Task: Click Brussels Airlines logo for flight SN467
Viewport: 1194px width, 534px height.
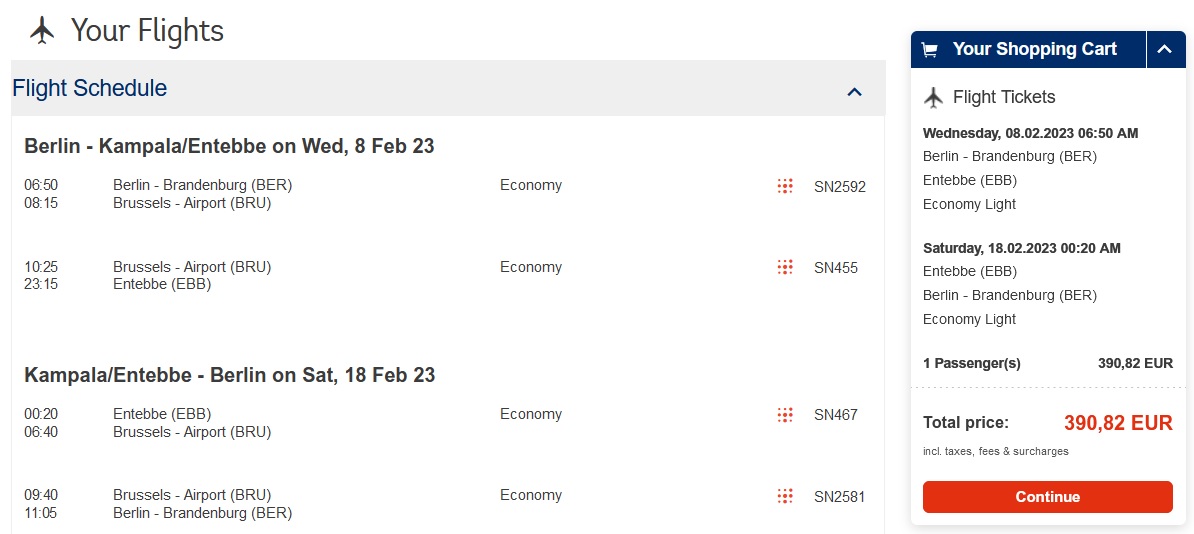Action: coord(785,414)
